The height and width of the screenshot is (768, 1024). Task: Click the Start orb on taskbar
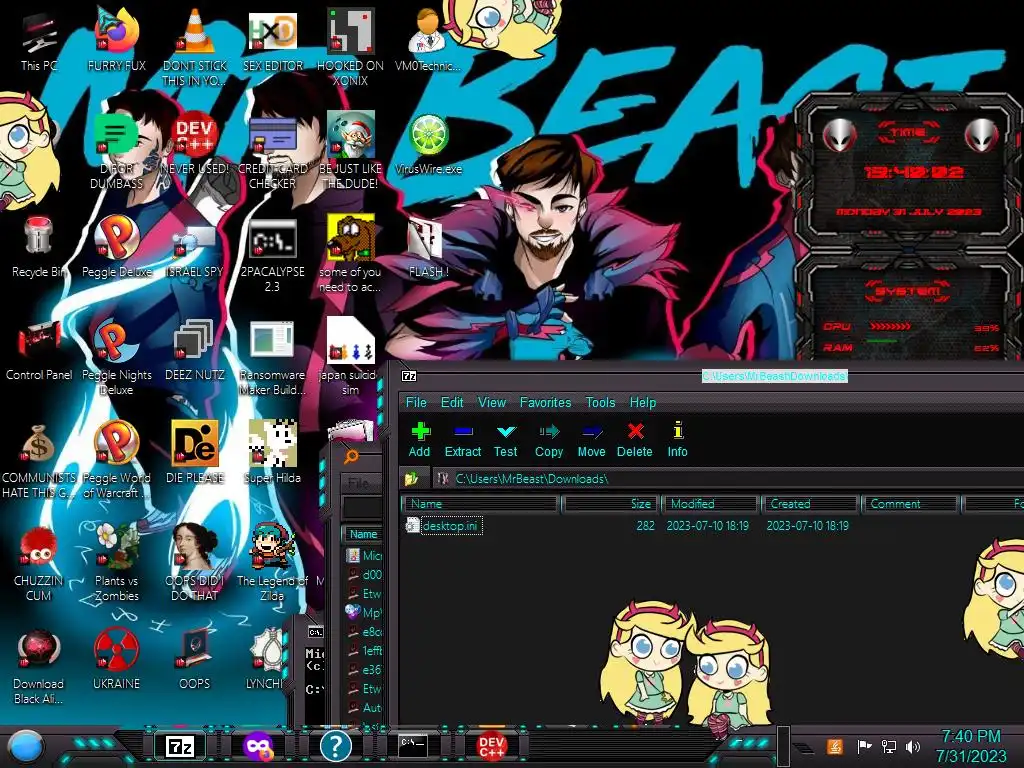point(26,746)
